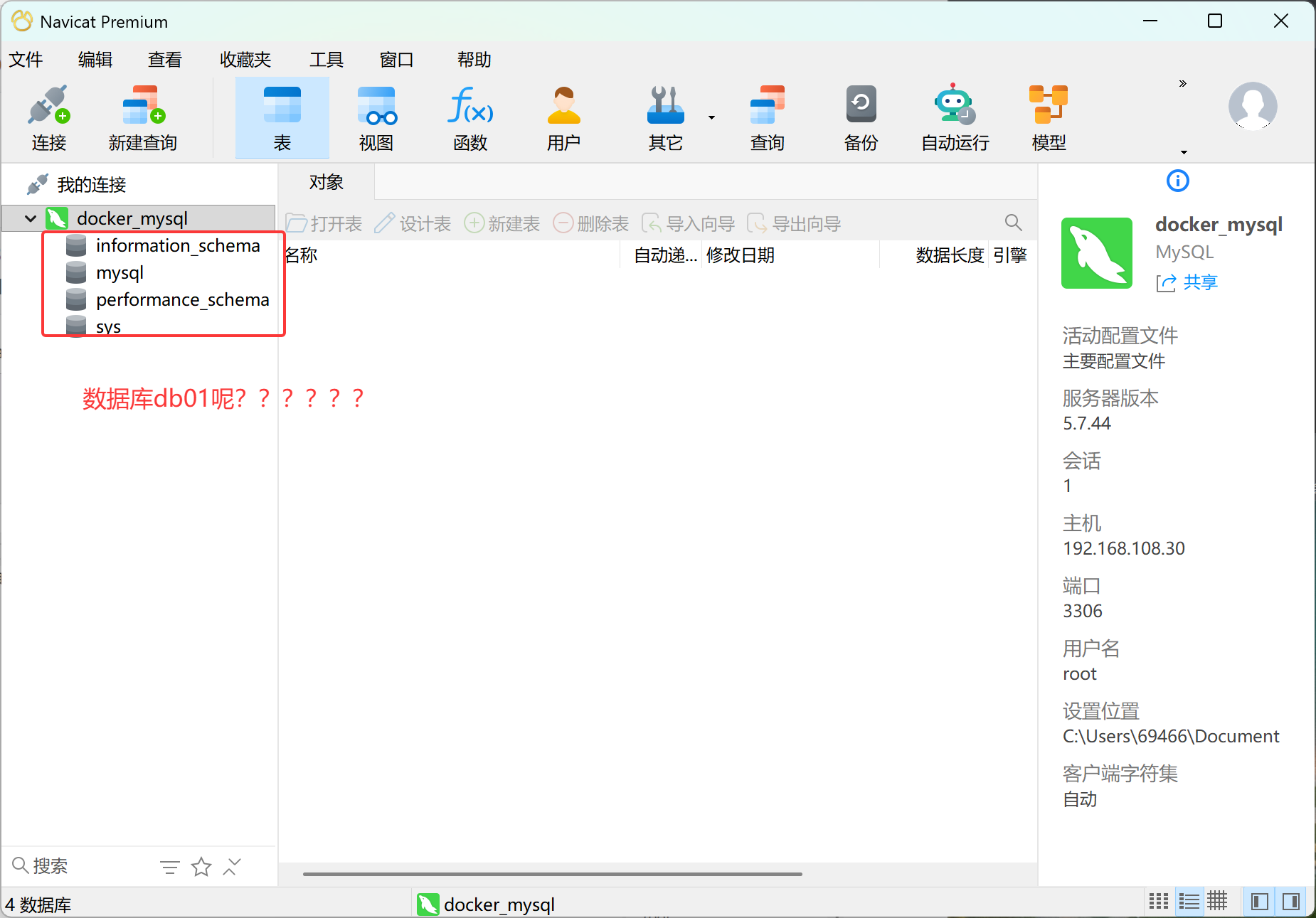Click docker_mysql in the status bar
The width and height of the screenshot is (1316, 918).
point(486,904)
